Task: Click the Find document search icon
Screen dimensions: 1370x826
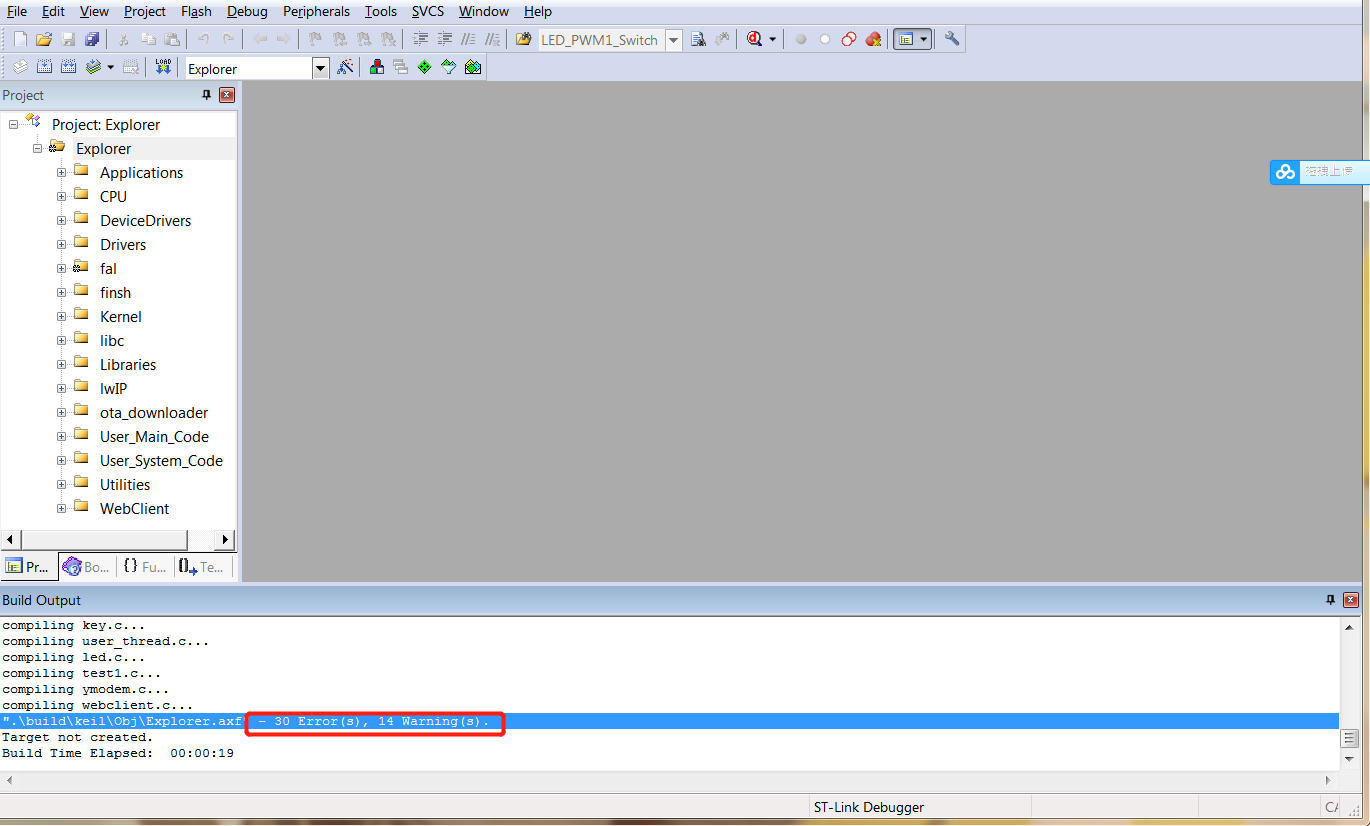Action: 698,39
